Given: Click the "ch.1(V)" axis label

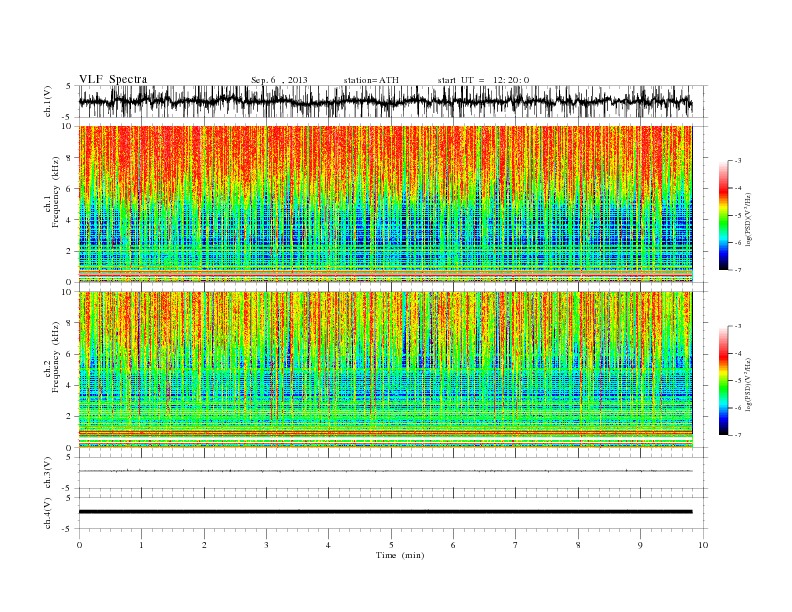Looking at the screenshot, I should tap(48, 101).
